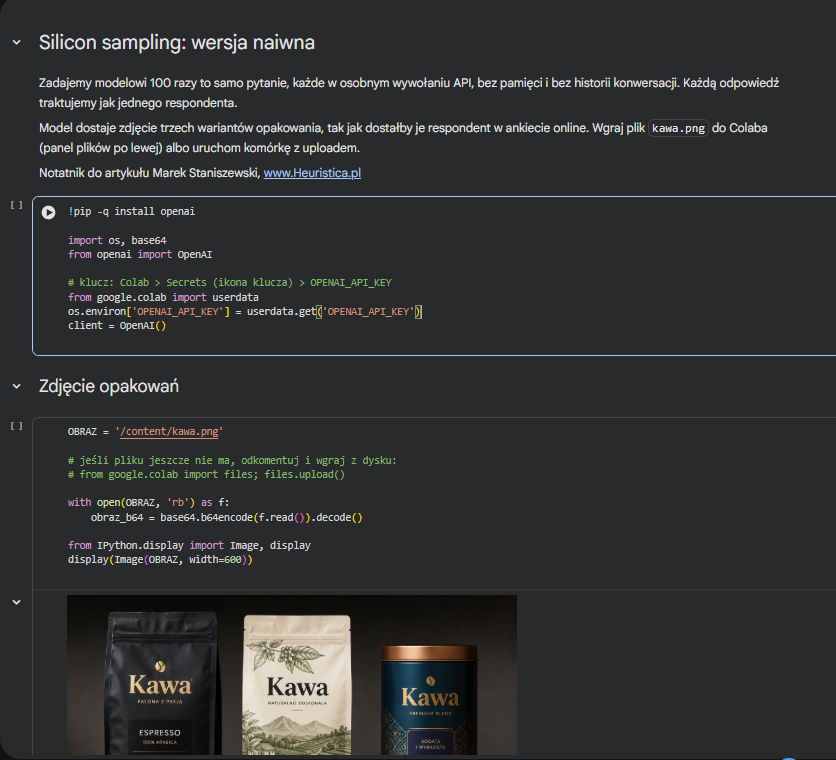Click the '# jeśli pliku jeszcze nie ma' comment
The width and height of the screenshot is (836, 760).
[232, 460]
